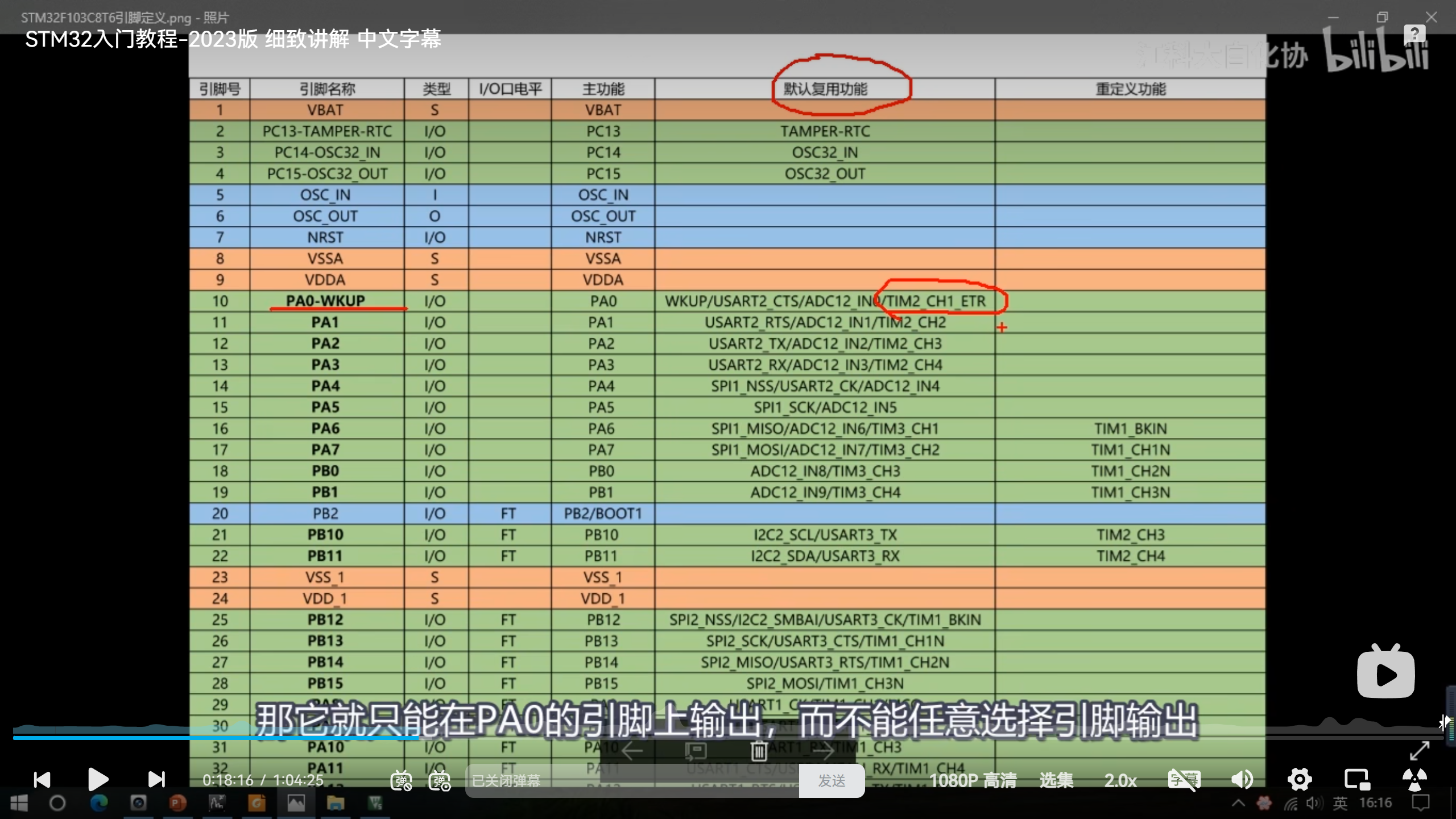This screenshot has height=819, width=1456.
Task: Open Microsoft Edge from the taskbar
Action: coord(99,803)
